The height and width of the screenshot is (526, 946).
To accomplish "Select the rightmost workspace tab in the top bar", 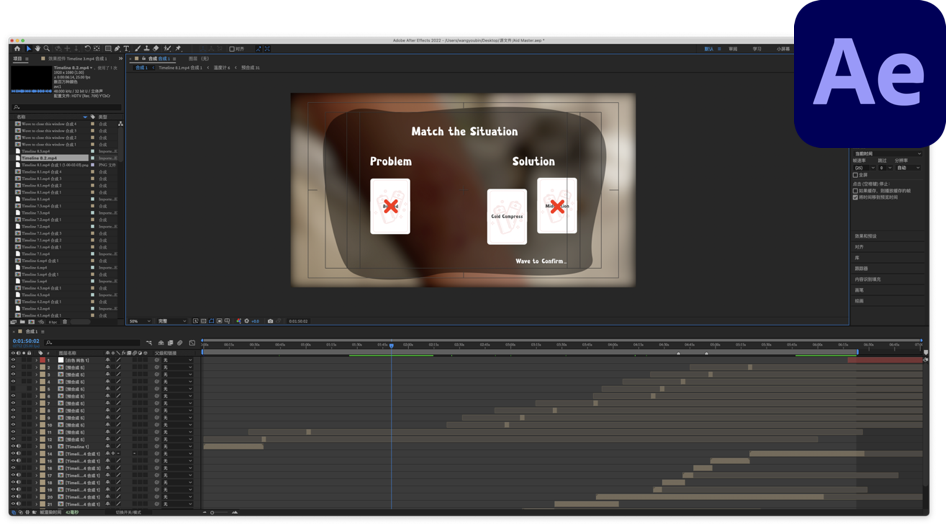I will (783, 49).
